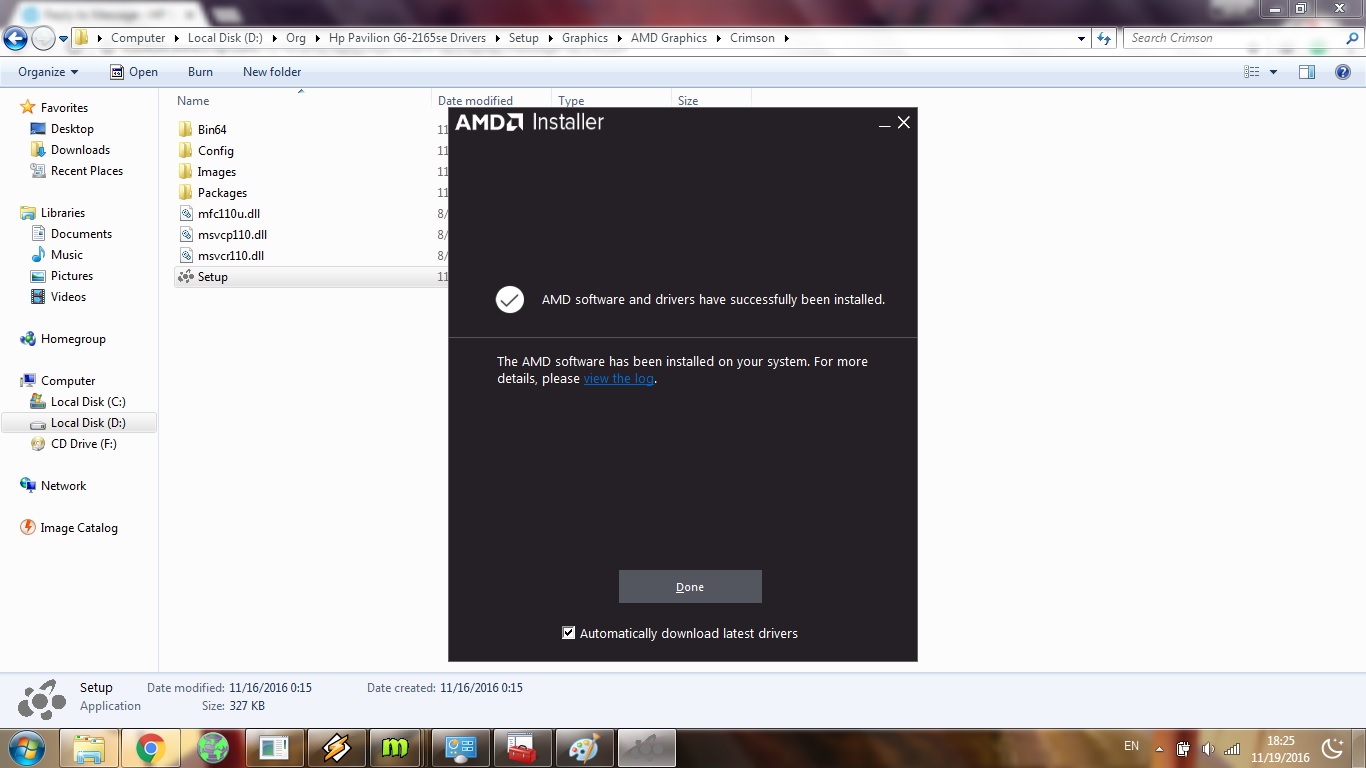The width and height of the screenshot is (1366, 768).
Task: Click the Org breadcrumb segment
Action: coord(296,38)
